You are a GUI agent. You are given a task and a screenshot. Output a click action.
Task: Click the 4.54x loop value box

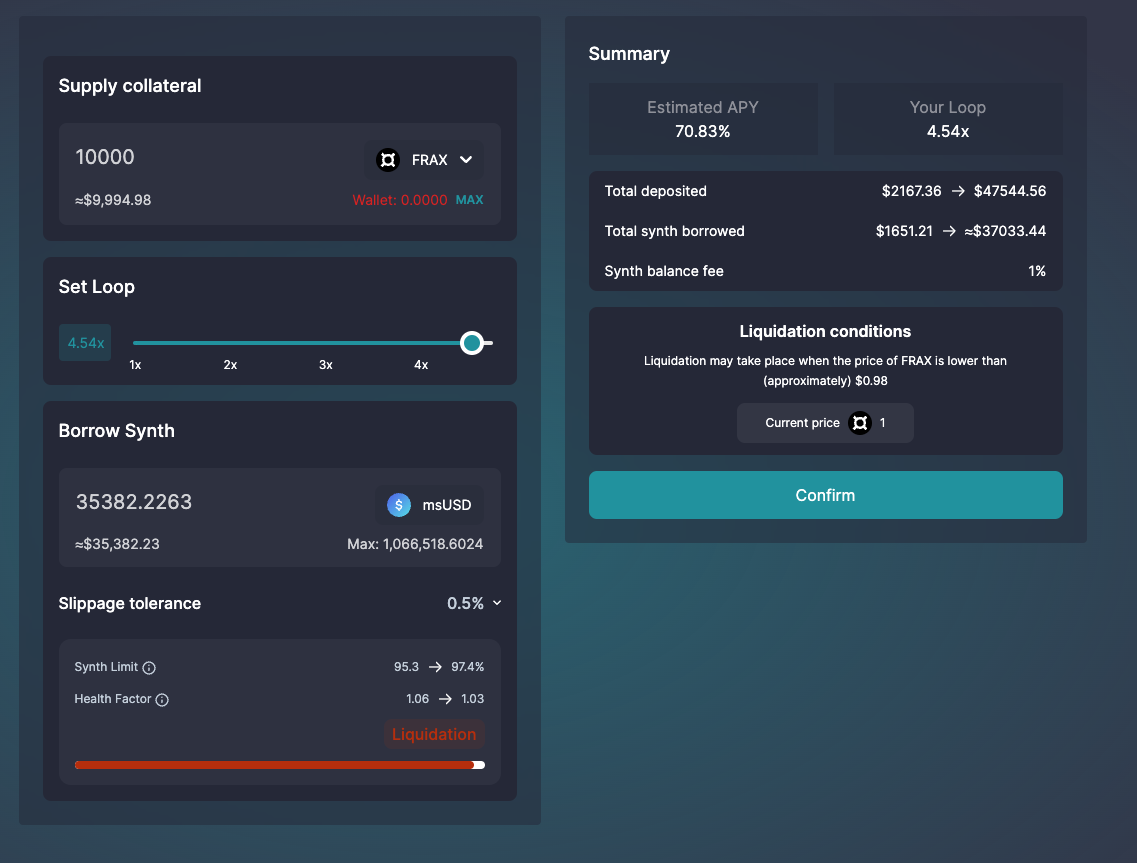tap(85, 343)
